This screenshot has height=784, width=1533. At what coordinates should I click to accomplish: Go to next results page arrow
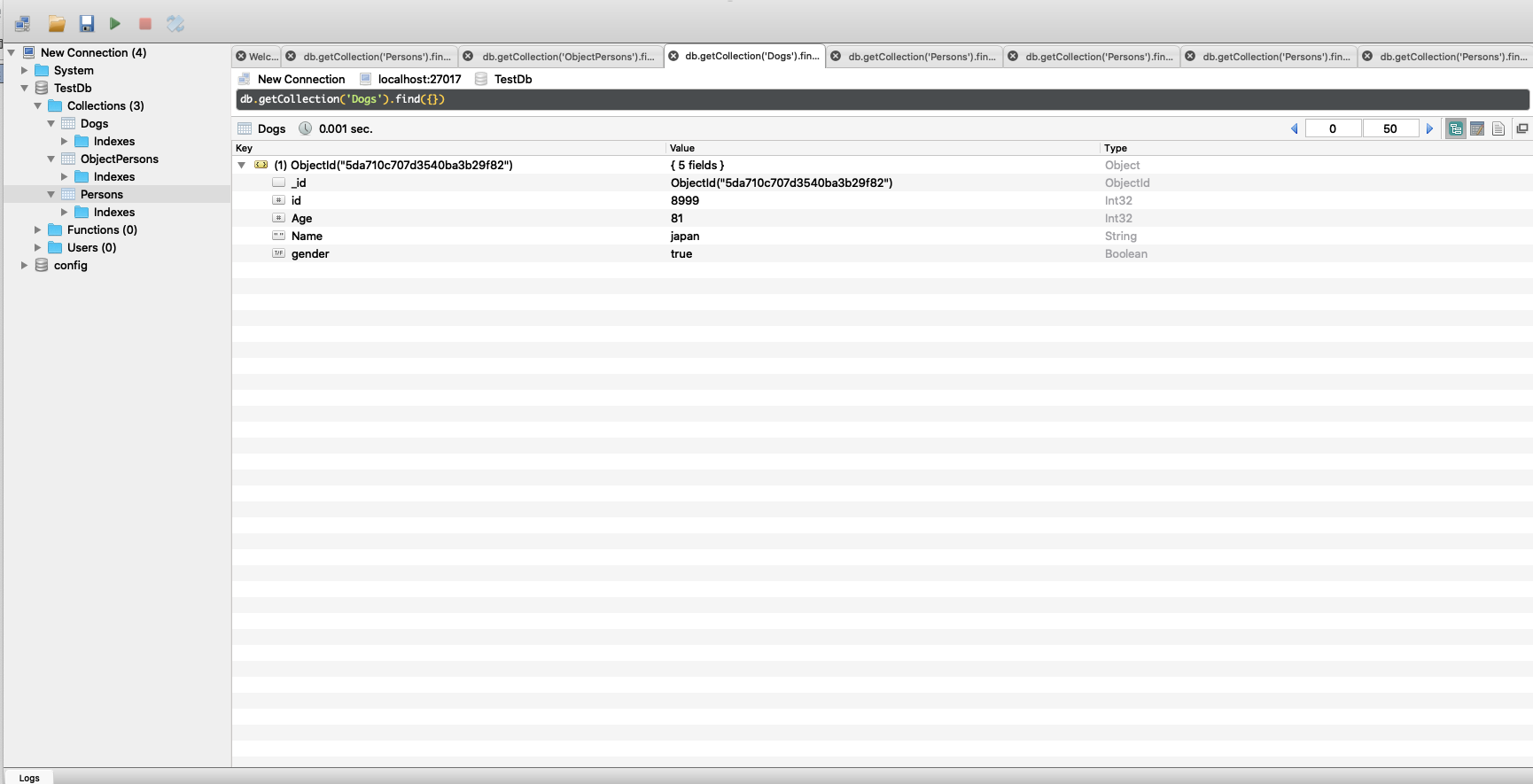coord(1429,128)
